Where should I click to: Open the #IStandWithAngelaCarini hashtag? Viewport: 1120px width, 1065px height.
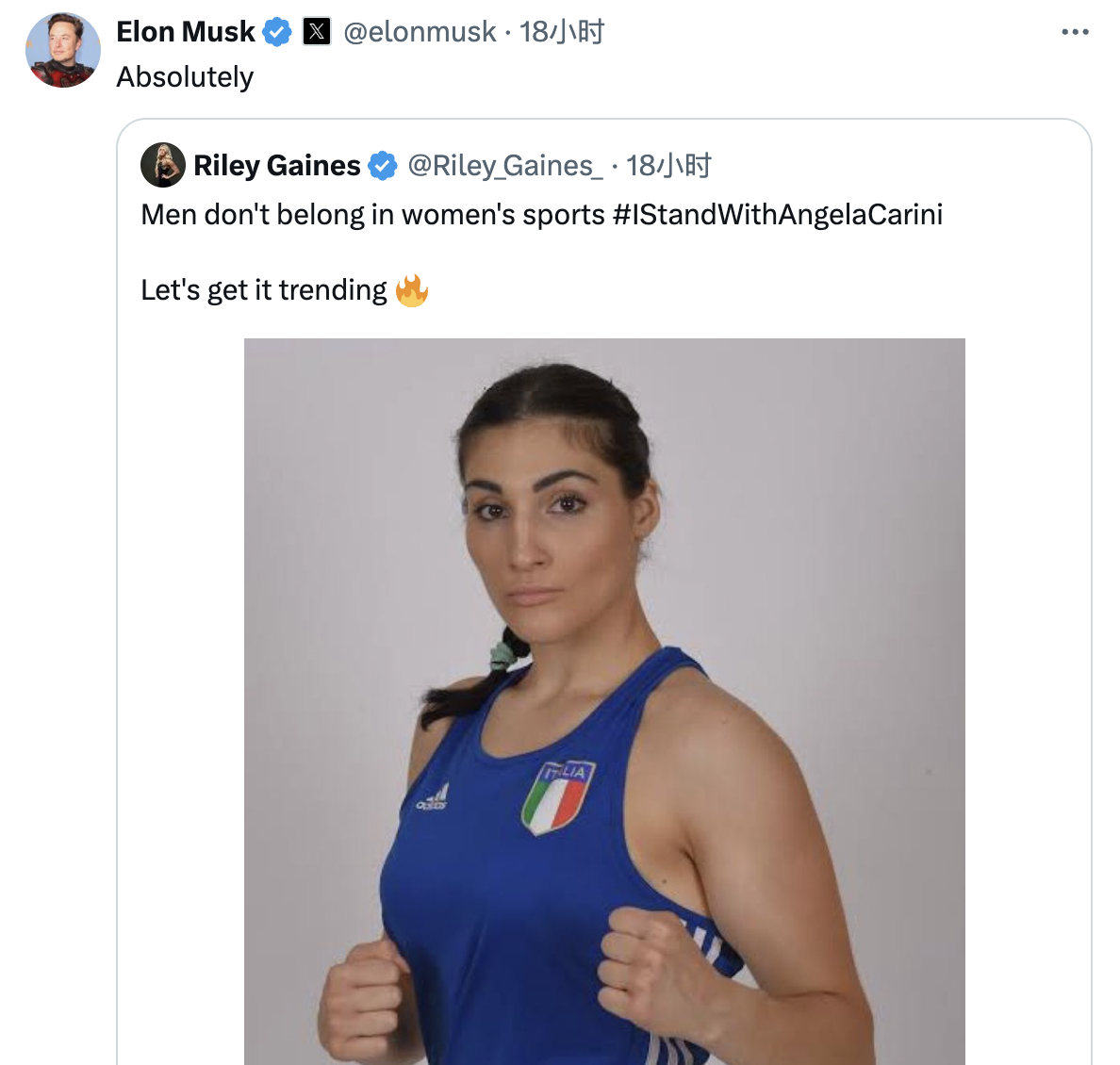(x=778, y=215)
